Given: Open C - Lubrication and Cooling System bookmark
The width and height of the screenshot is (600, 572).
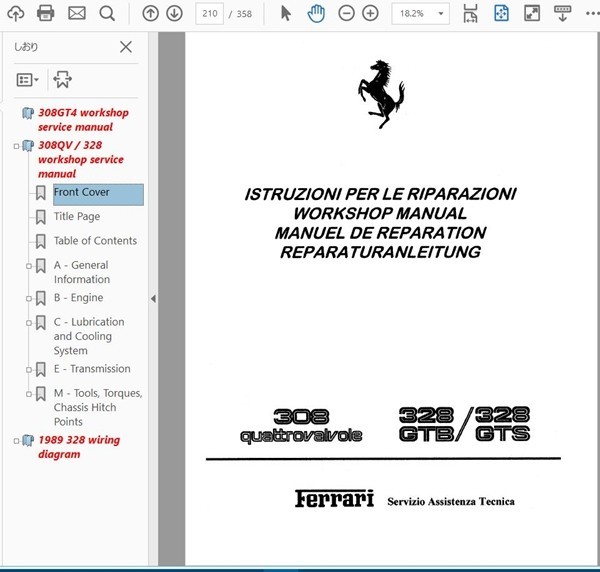Looking at the screenshot, I should click(89, 336).
